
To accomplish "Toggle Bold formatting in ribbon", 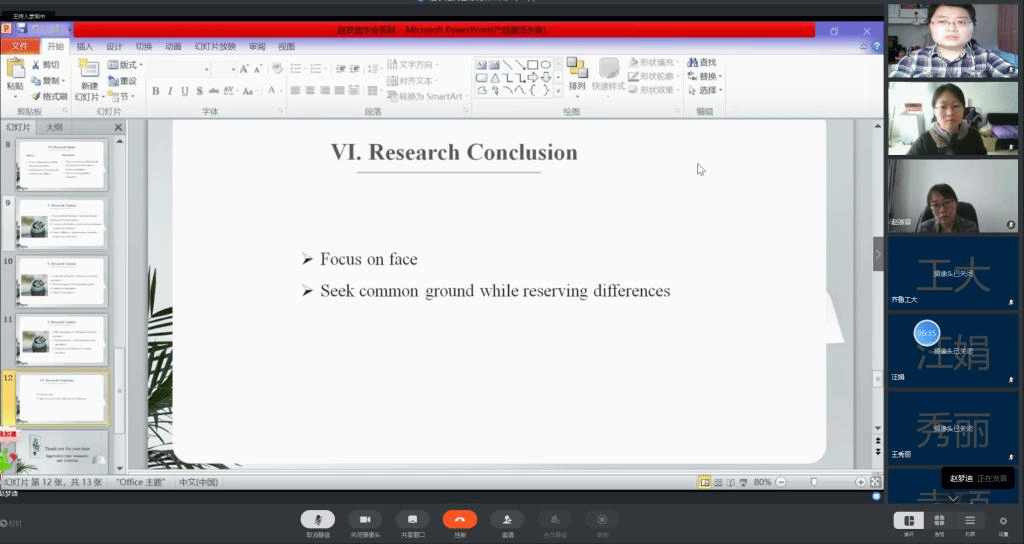I will (x=156, y=91).
